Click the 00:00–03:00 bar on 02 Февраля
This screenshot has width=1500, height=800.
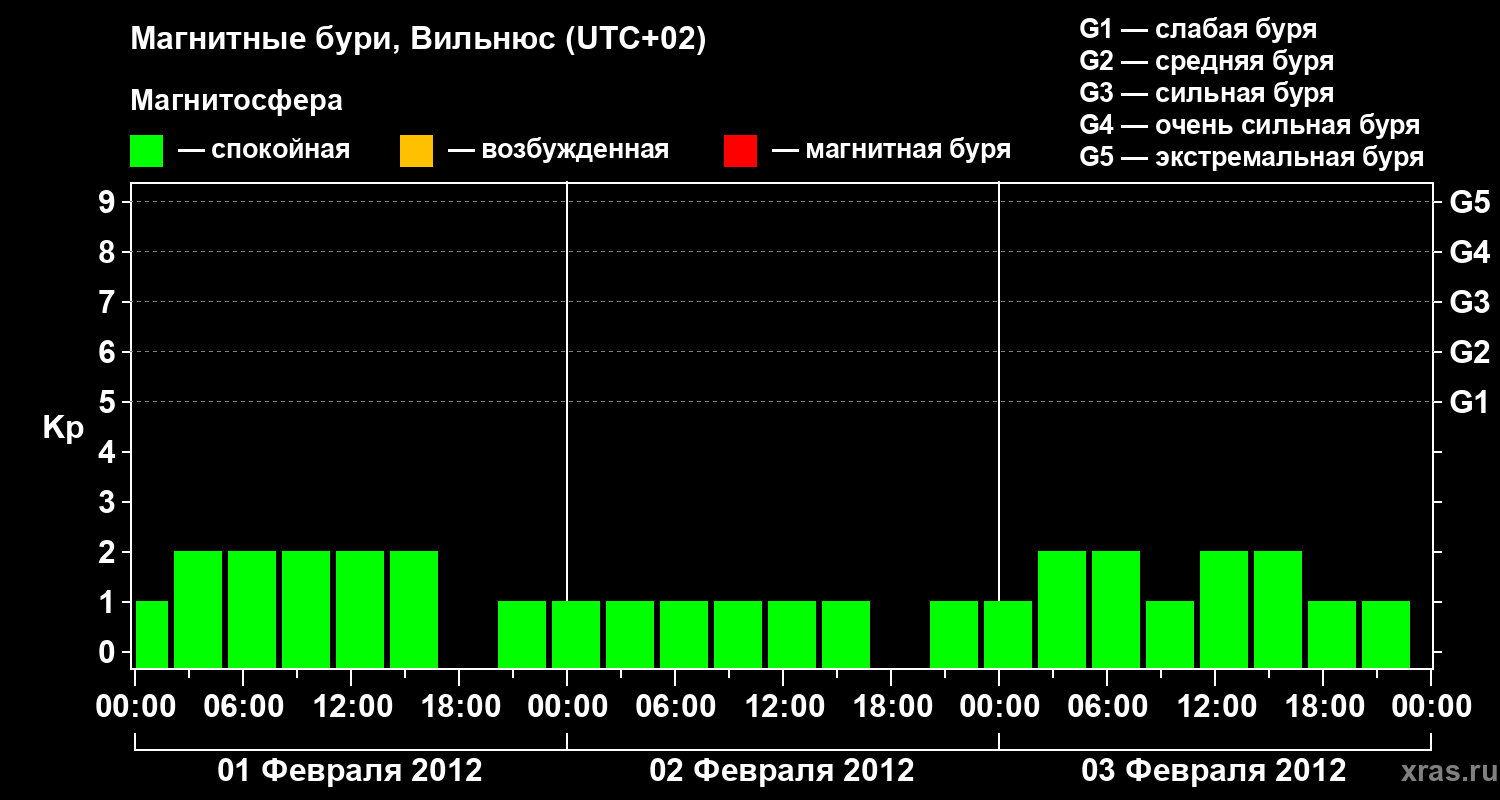[576, 634]
